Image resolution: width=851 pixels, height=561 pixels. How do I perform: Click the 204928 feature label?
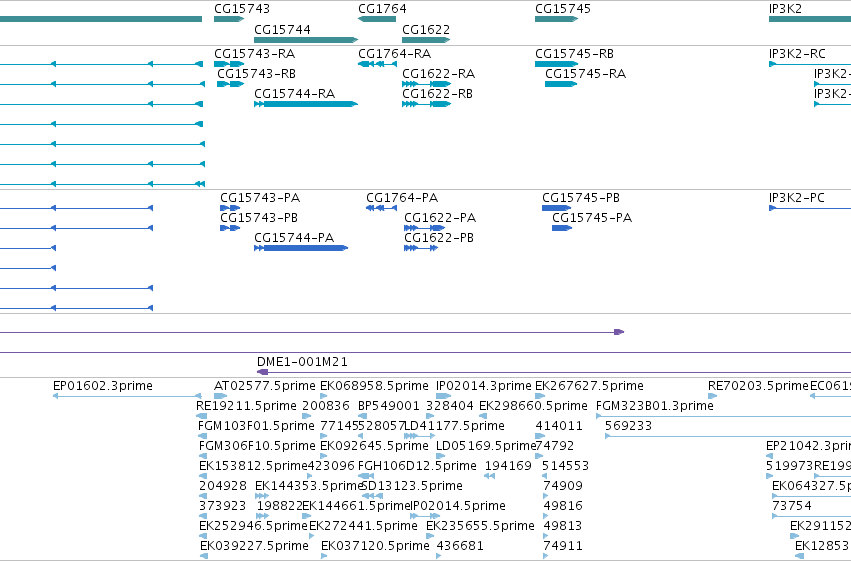tap(223, 486)
